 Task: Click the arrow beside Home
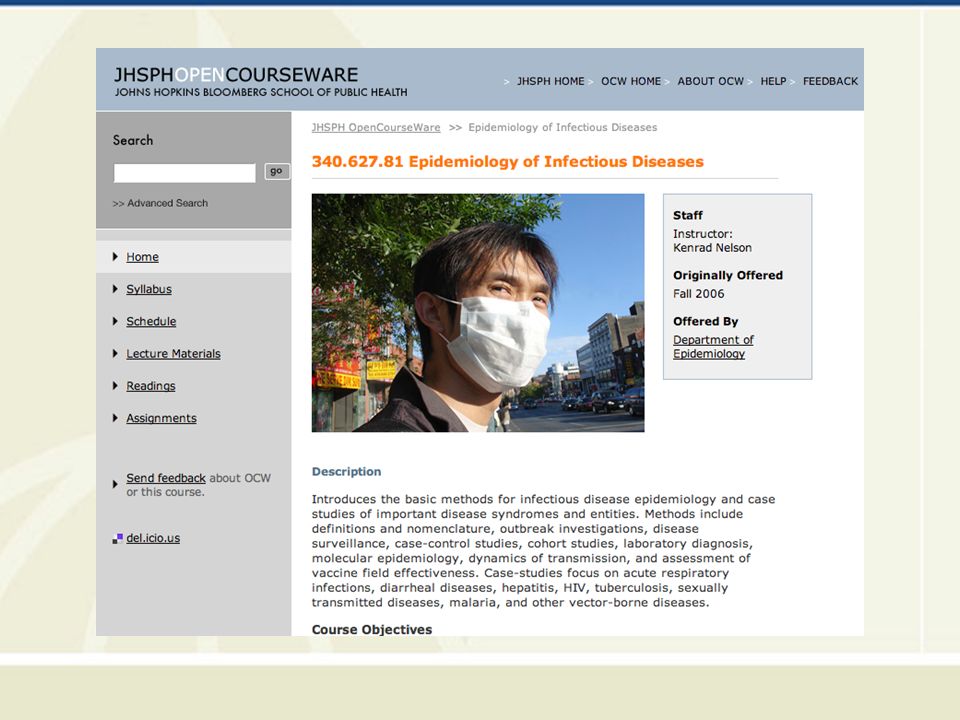coord(115,257)
